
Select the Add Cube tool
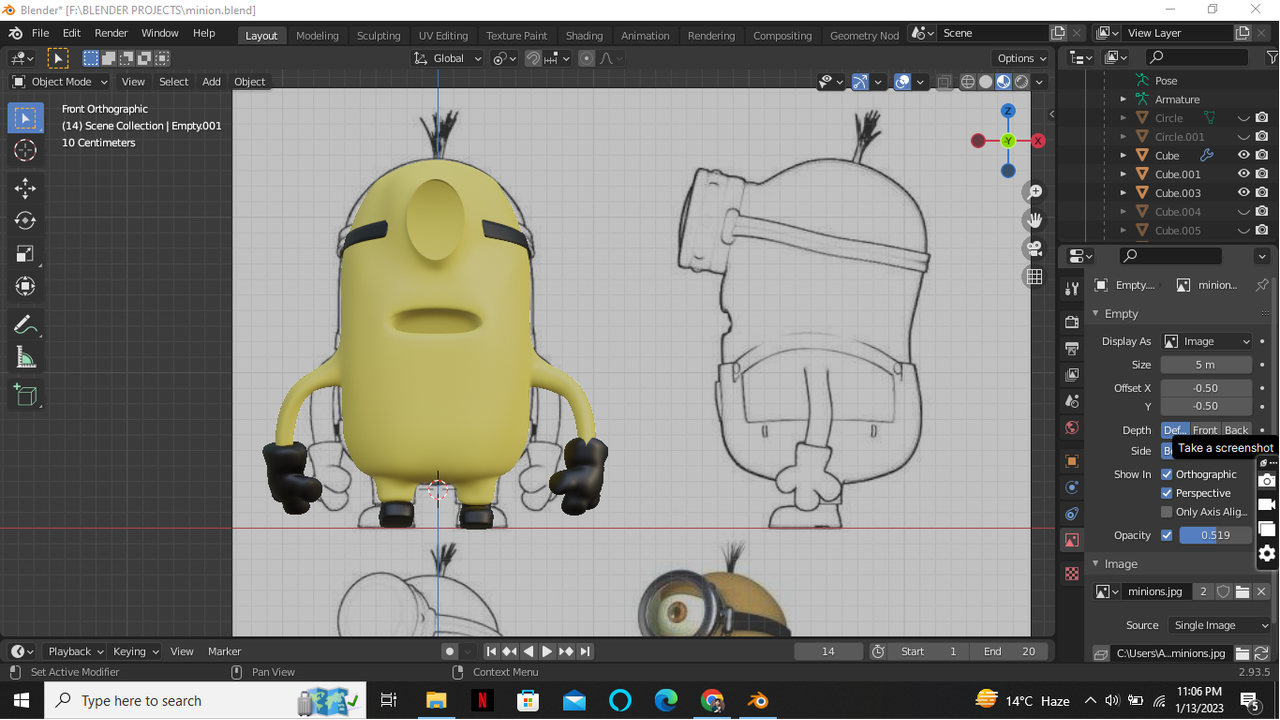point(25,396)
